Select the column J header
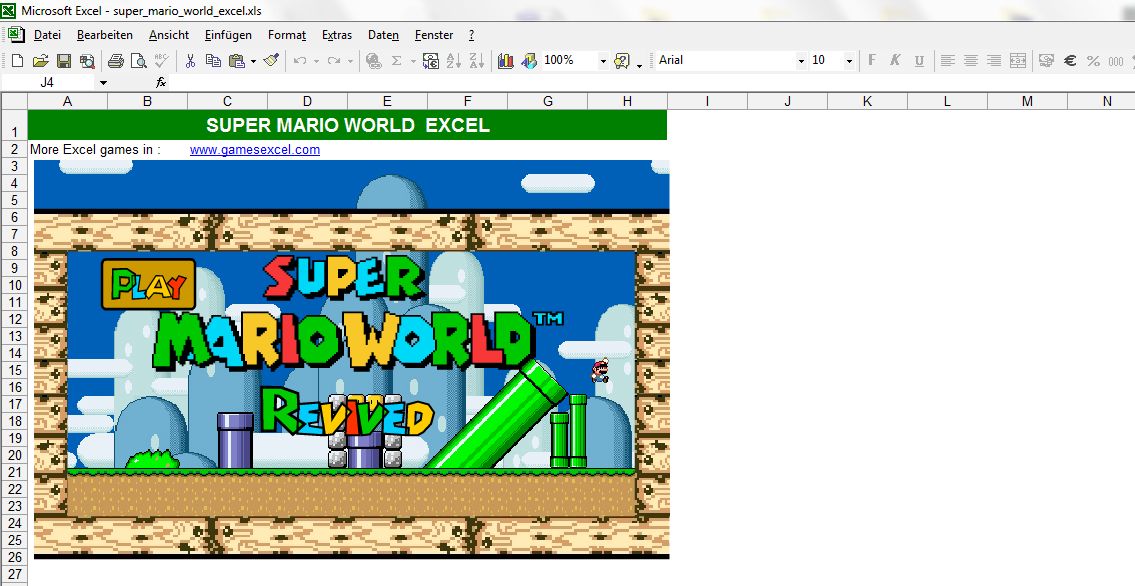 click(787, 102)
